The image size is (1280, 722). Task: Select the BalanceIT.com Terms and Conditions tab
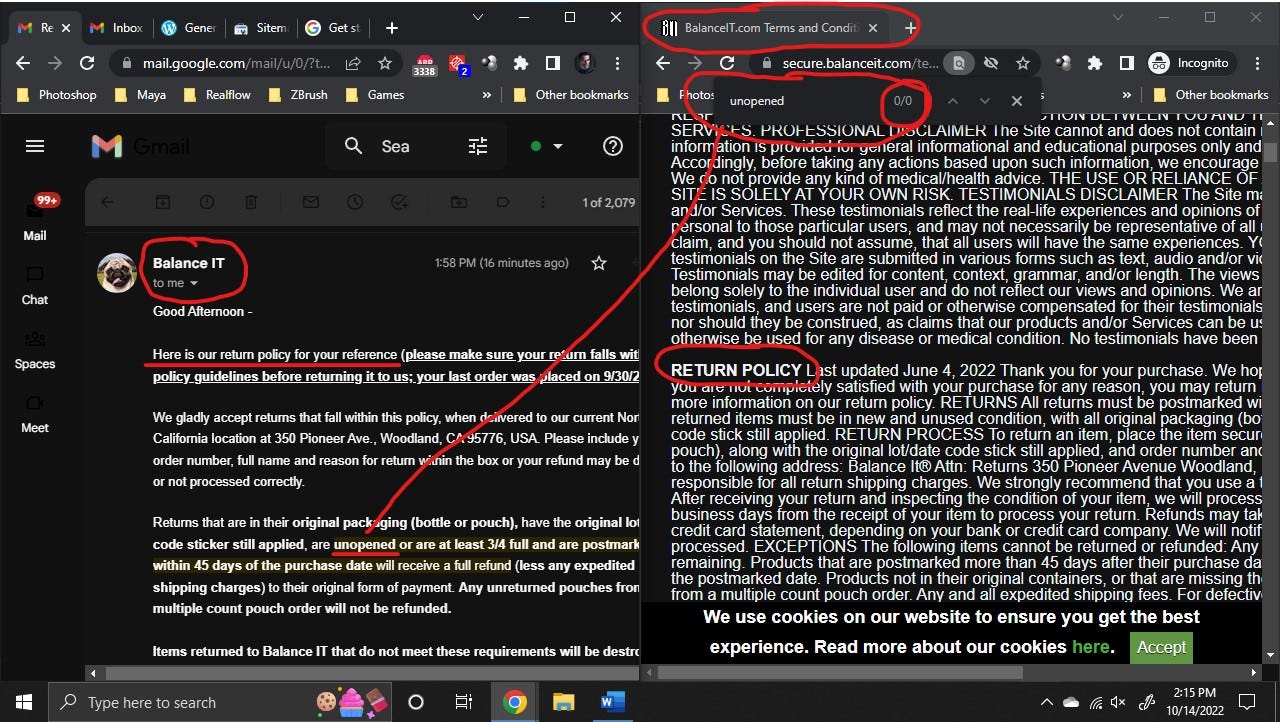click(770, 28)
